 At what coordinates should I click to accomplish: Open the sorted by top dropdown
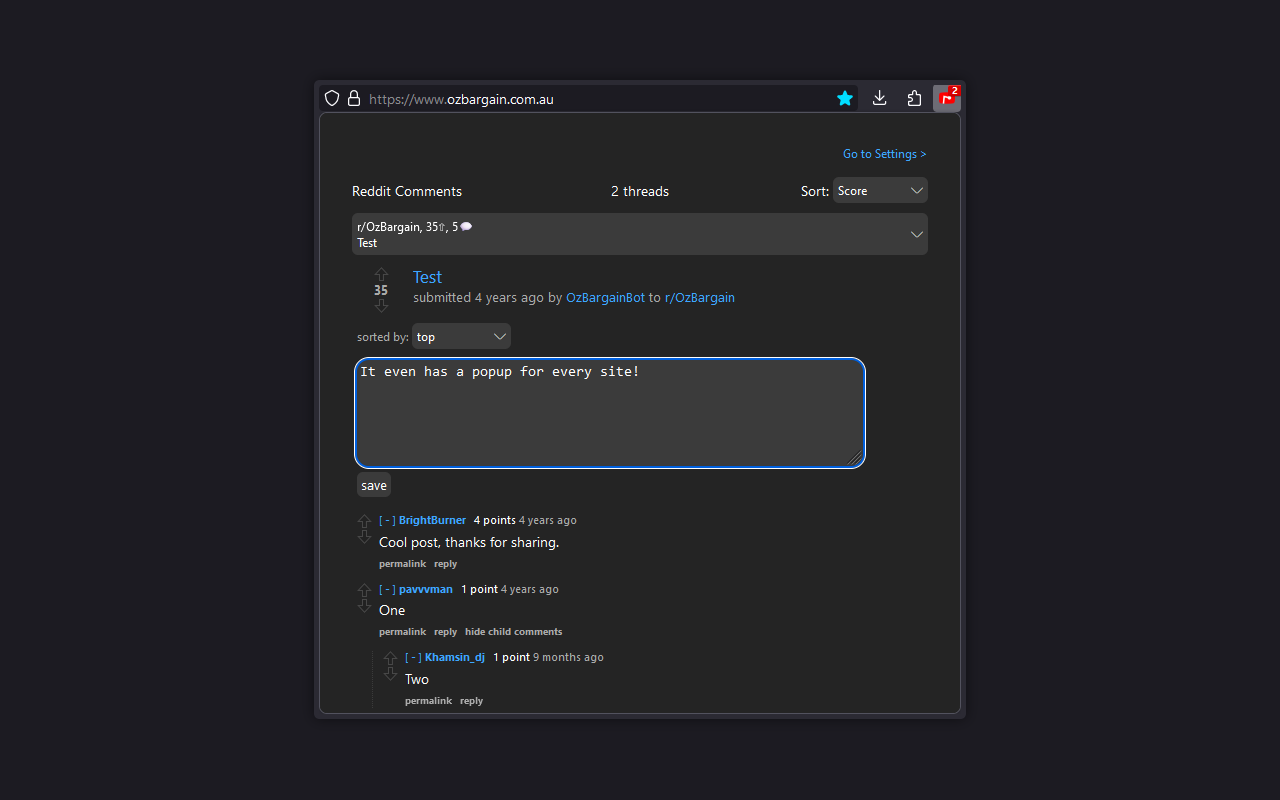pyautogui.click(x=461, y=336)
